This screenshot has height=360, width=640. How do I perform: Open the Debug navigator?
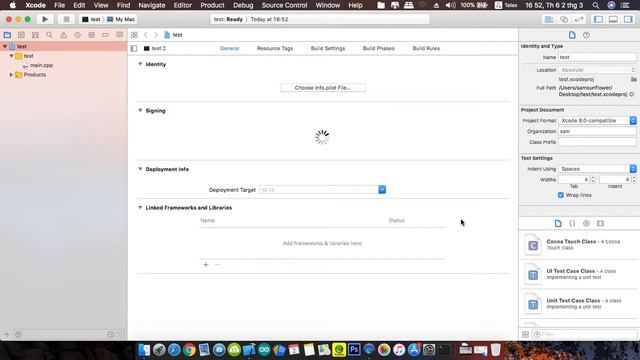(91, 35)
